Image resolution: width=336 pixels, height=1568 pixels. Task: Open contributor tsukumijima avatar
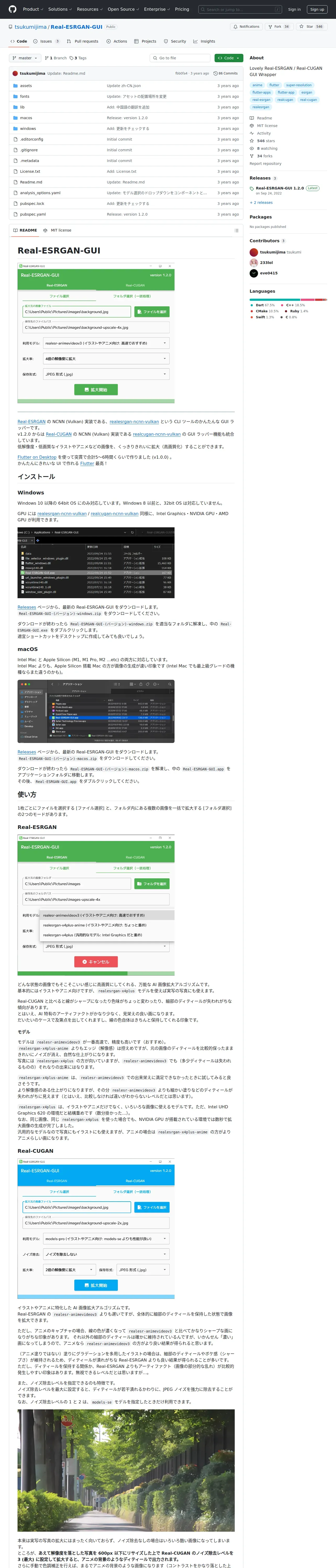coord(254,252)
